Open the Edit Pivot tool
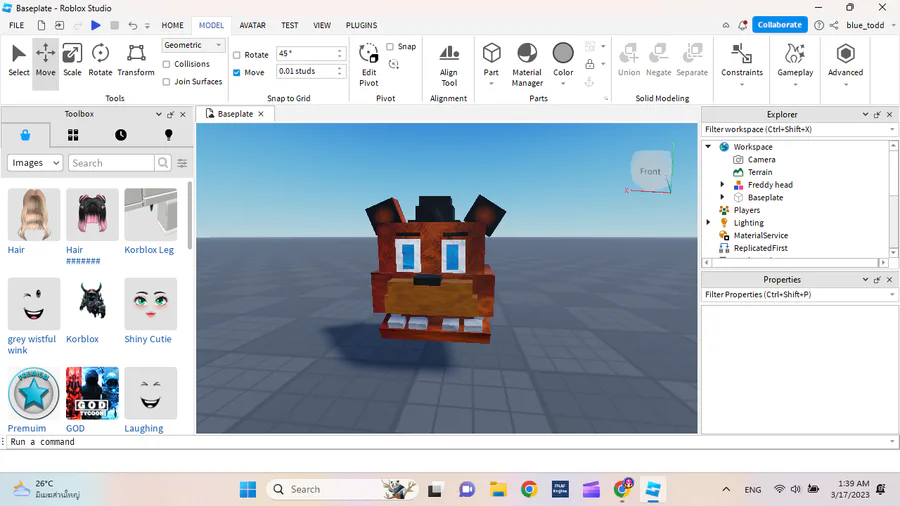900x506 pixels. [x=368, y=65]
